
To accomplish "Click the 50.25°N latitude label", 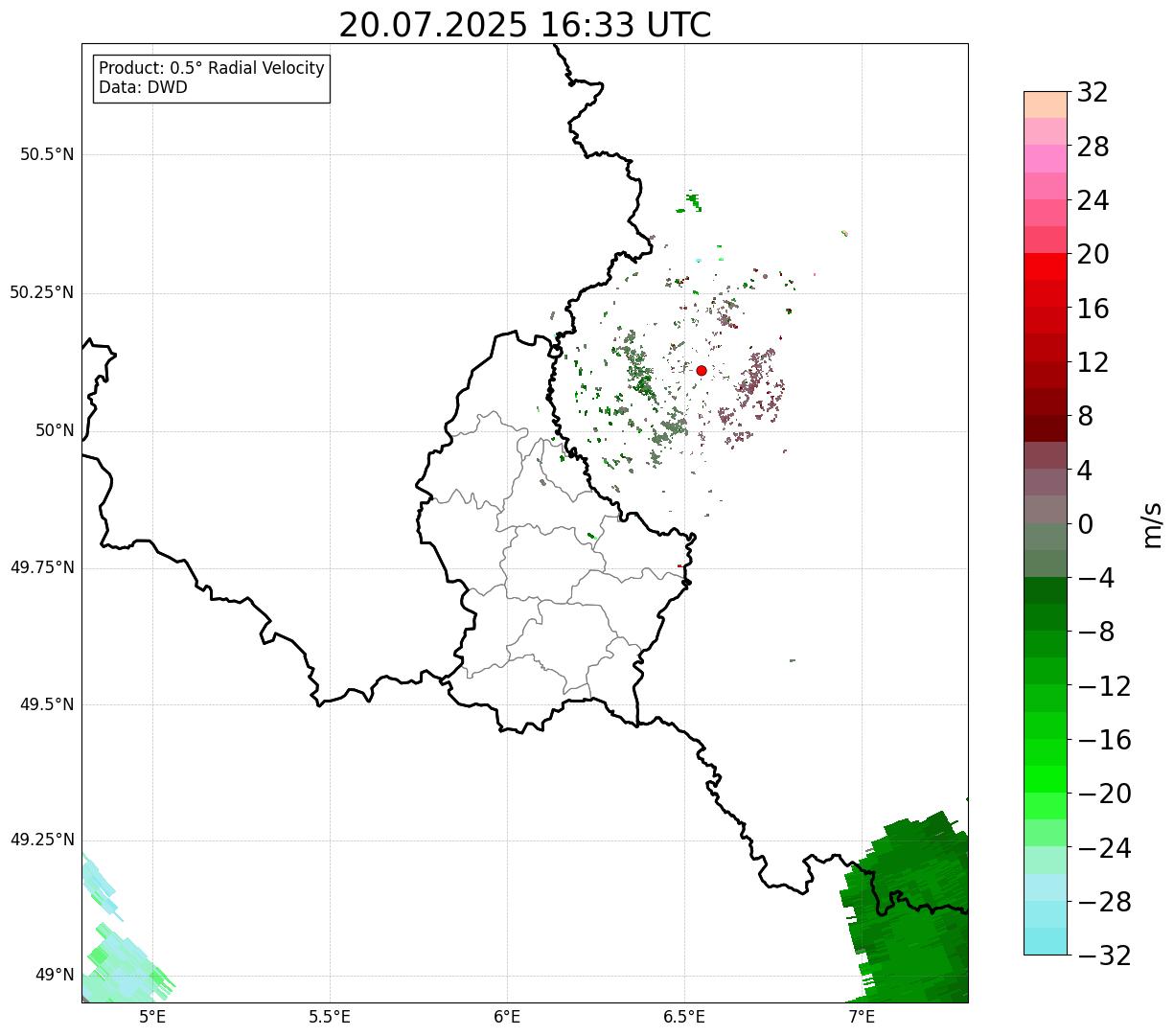I will click(42, 292).
